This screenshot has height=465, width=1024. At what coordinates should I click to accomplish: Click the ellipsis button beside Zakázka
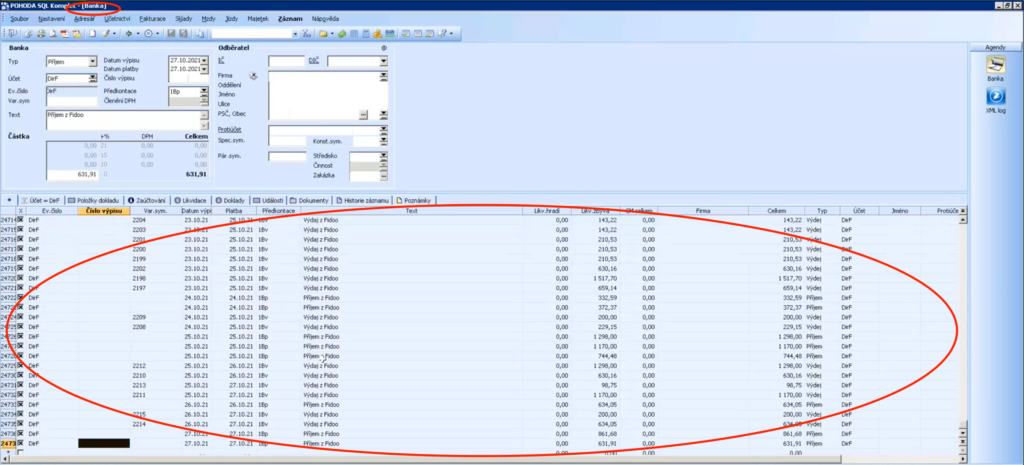383,176
